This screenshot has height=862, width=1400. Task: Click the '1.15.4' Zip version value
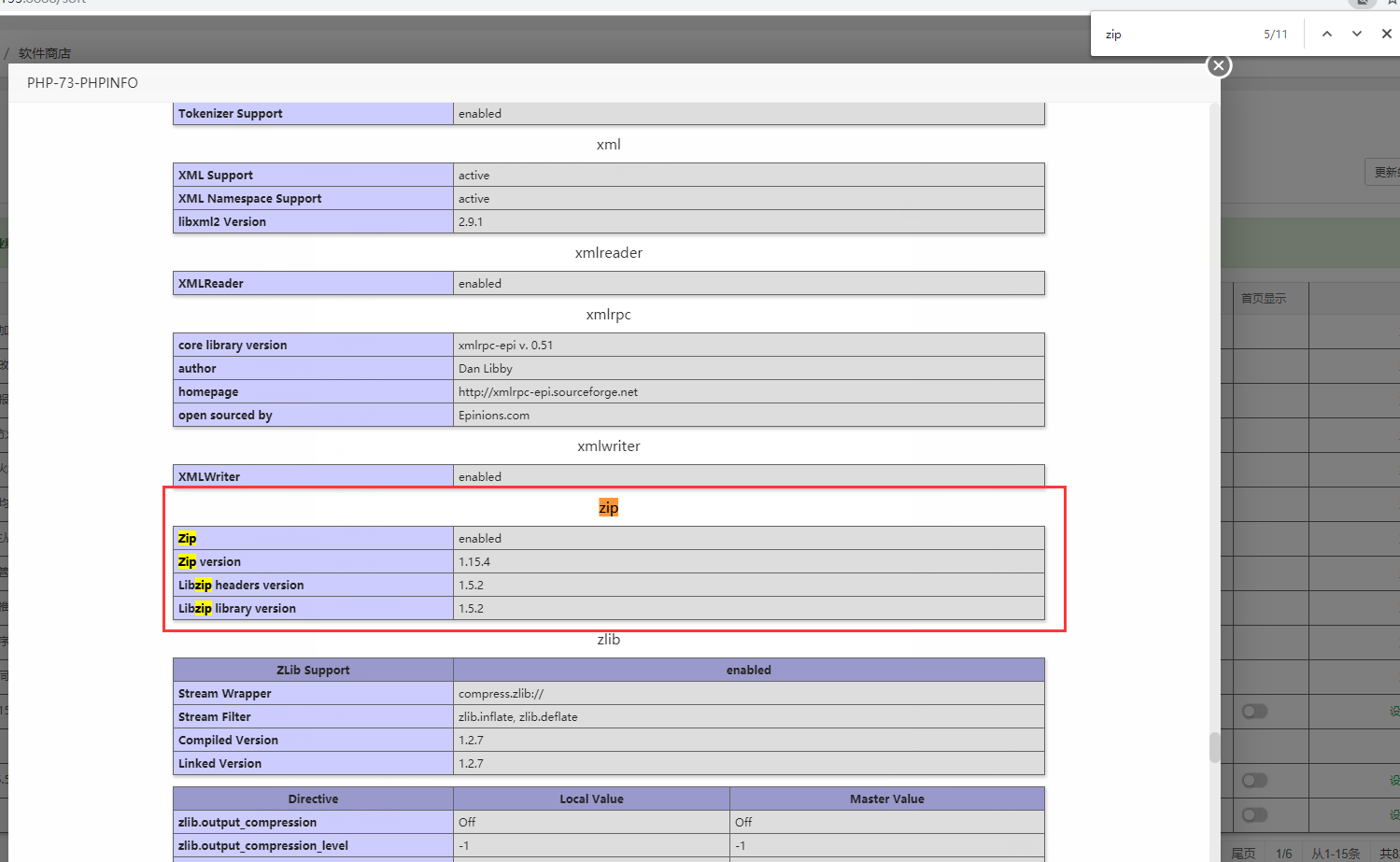tap(474, 562)
